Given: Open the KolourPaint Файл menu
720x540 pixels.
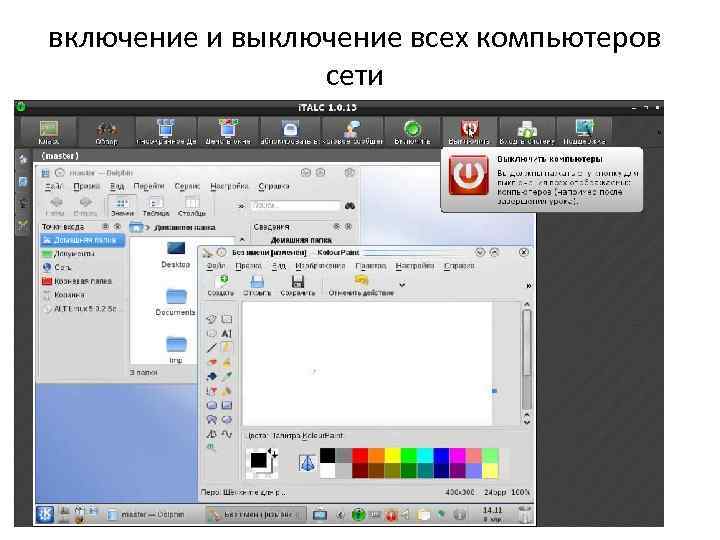Looking at the screenshot, I should [x=216, y=265].
